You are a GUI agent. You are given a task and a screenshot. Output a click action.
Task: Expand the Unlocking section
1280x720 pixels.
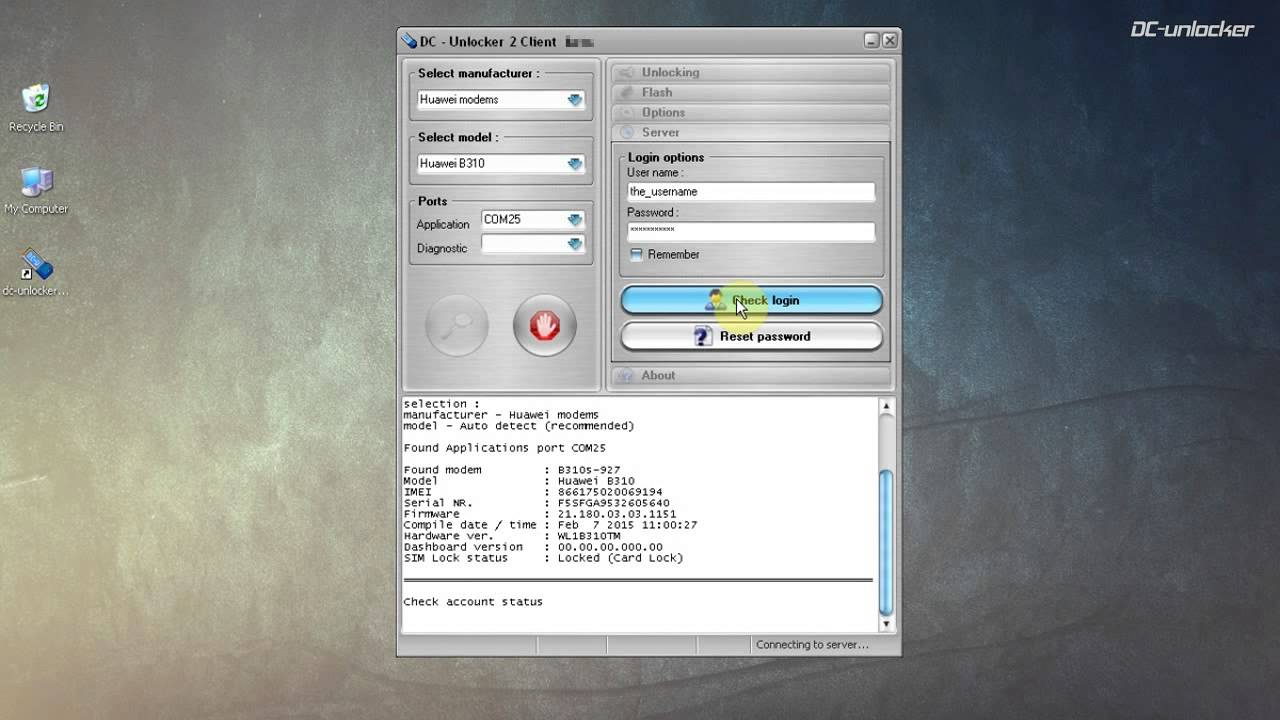[x=750, y=73]
